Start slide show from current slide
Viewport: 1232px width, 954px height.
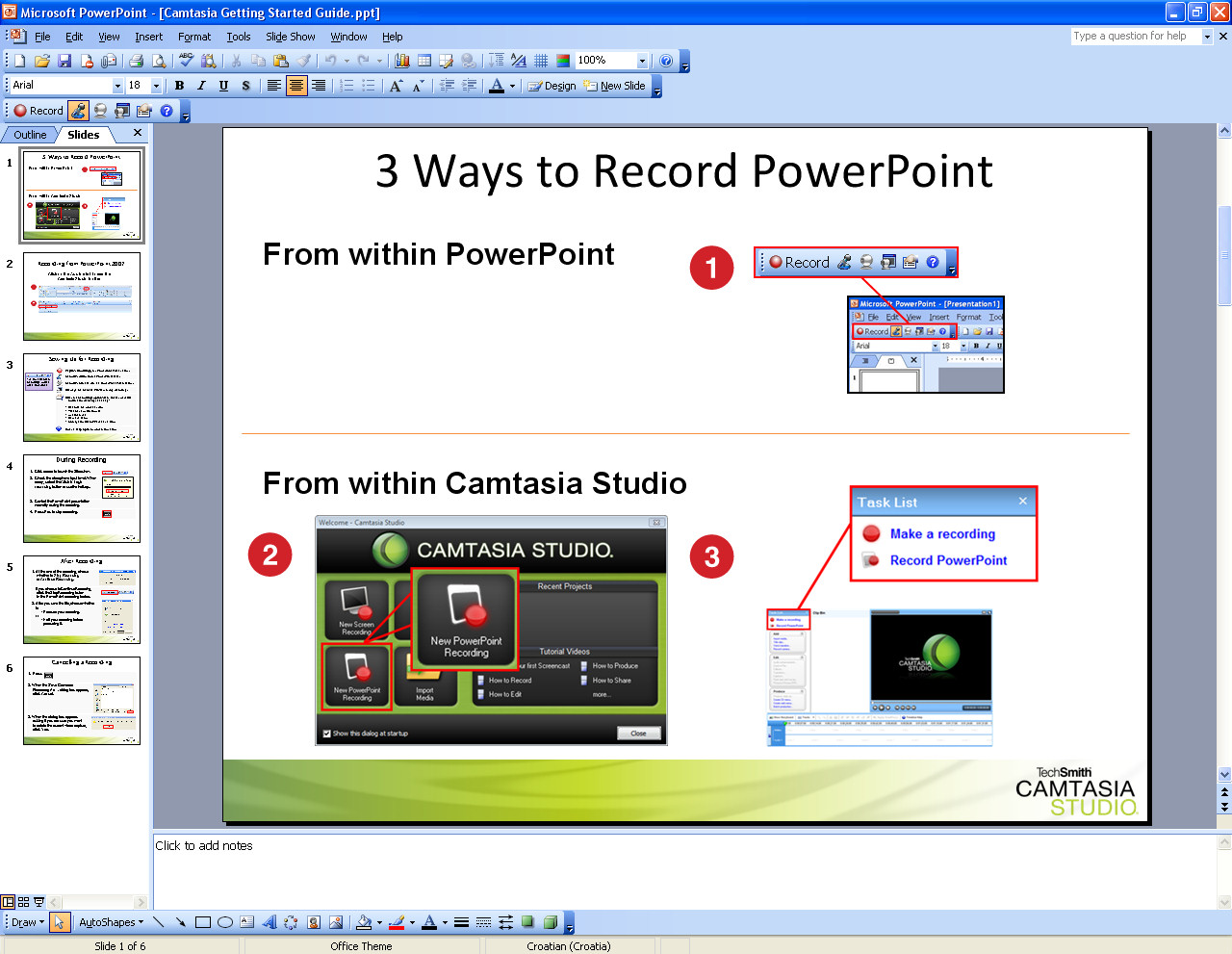39,902
